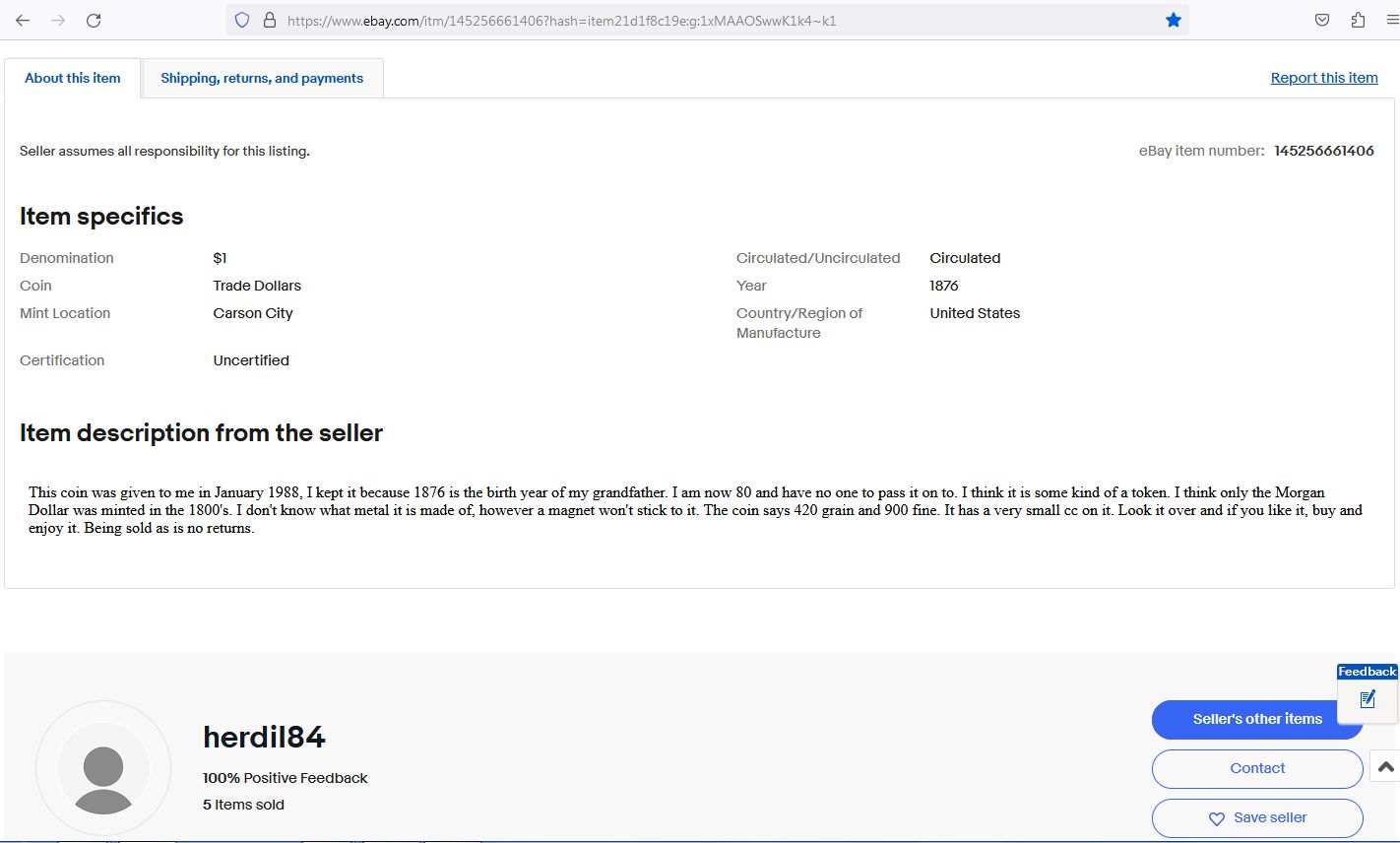
Task: Click the Seller's other items button
Action: tap(1256, 720)
